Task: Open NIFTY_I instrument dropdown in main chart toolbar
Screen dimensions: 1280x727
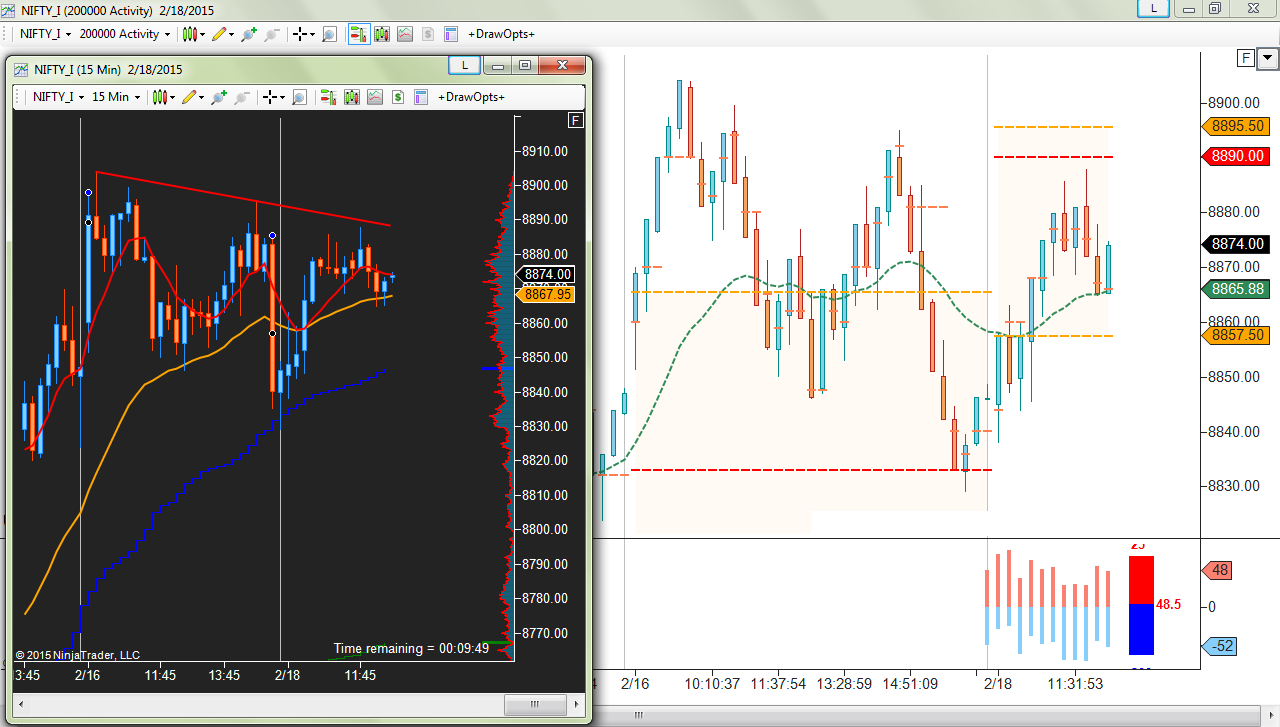Action: (45, 34)
